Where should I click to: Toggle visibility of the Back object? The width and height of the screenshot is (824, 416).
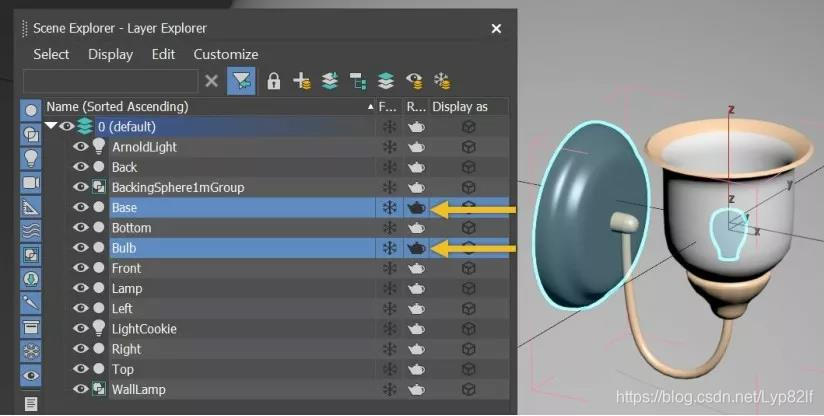(x=80, y=167)
